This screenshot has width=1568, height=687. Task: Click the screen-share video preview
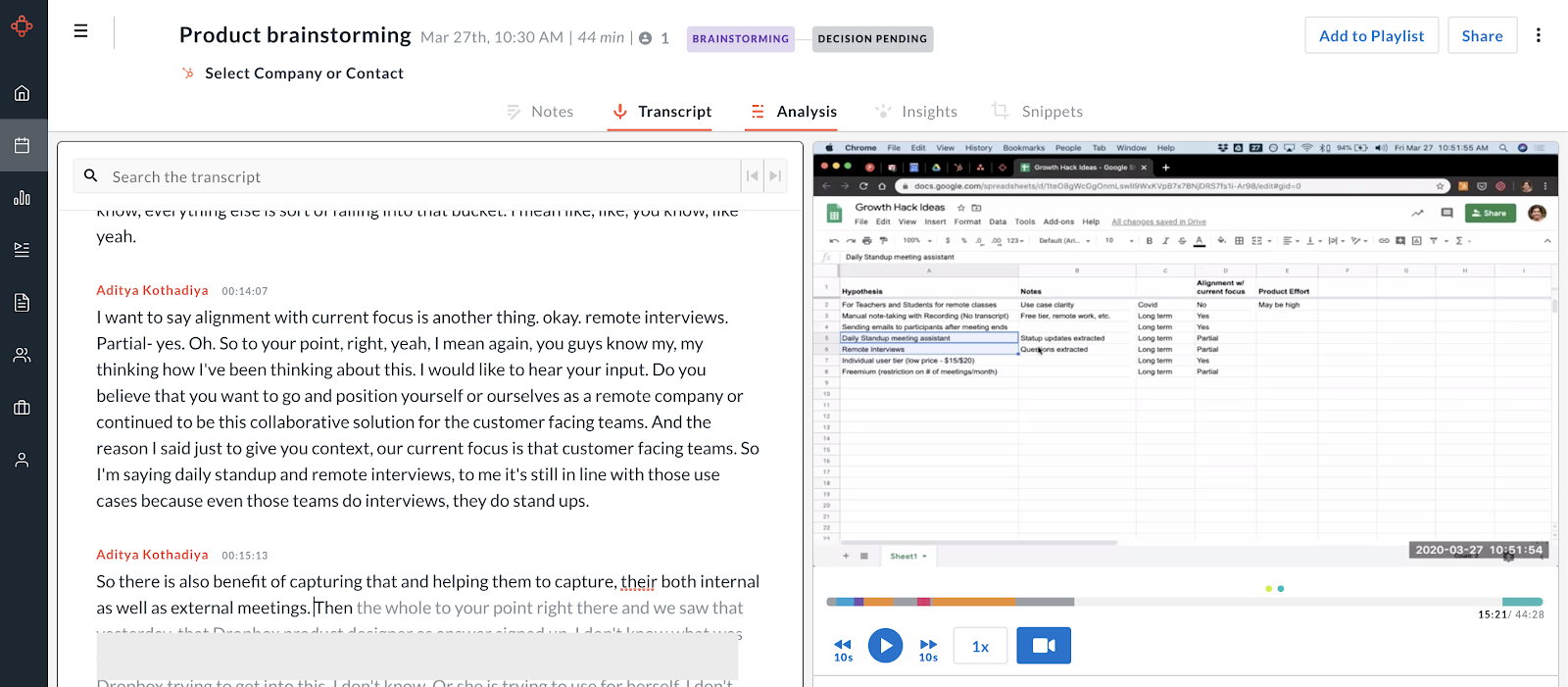click(x=1186, y=354)
